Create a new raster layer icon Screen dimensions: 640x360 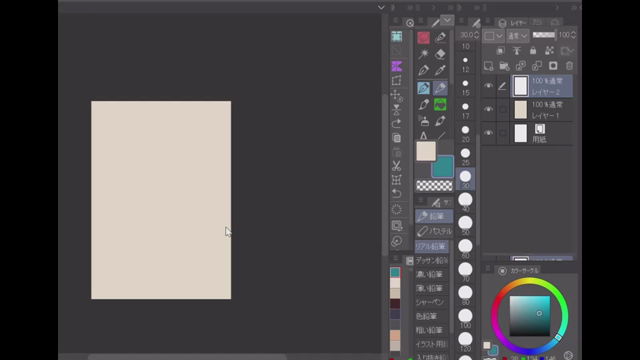(489, 66)
